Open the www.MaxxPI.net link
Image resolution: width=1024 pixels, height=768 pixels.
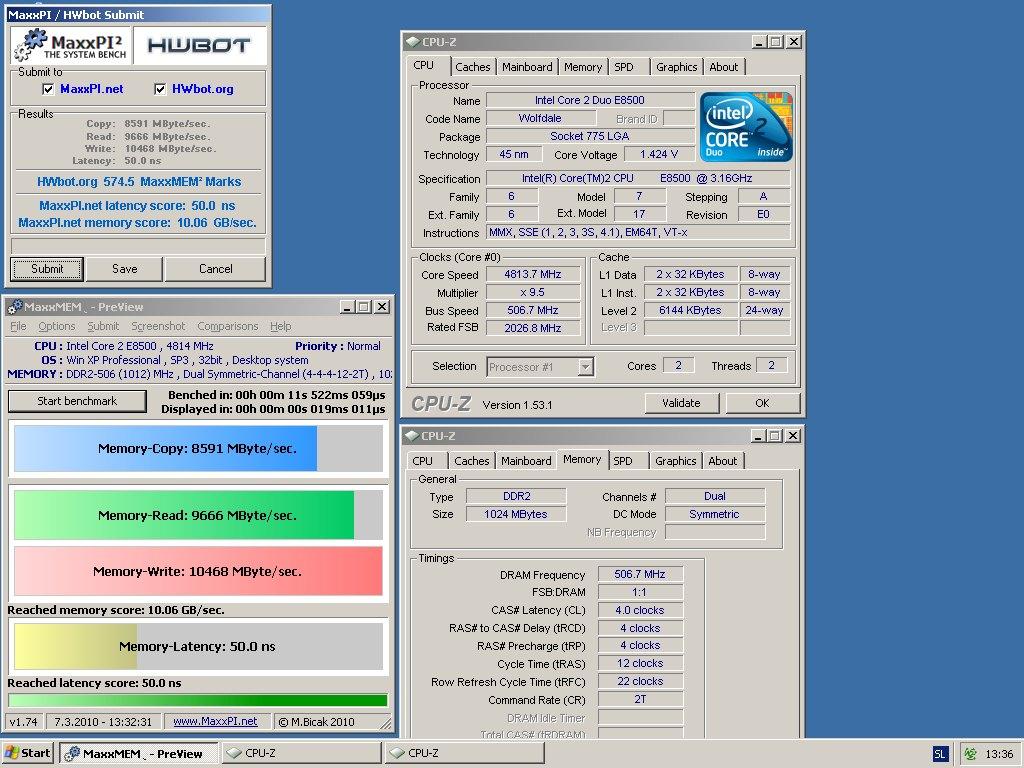point(215,722)
